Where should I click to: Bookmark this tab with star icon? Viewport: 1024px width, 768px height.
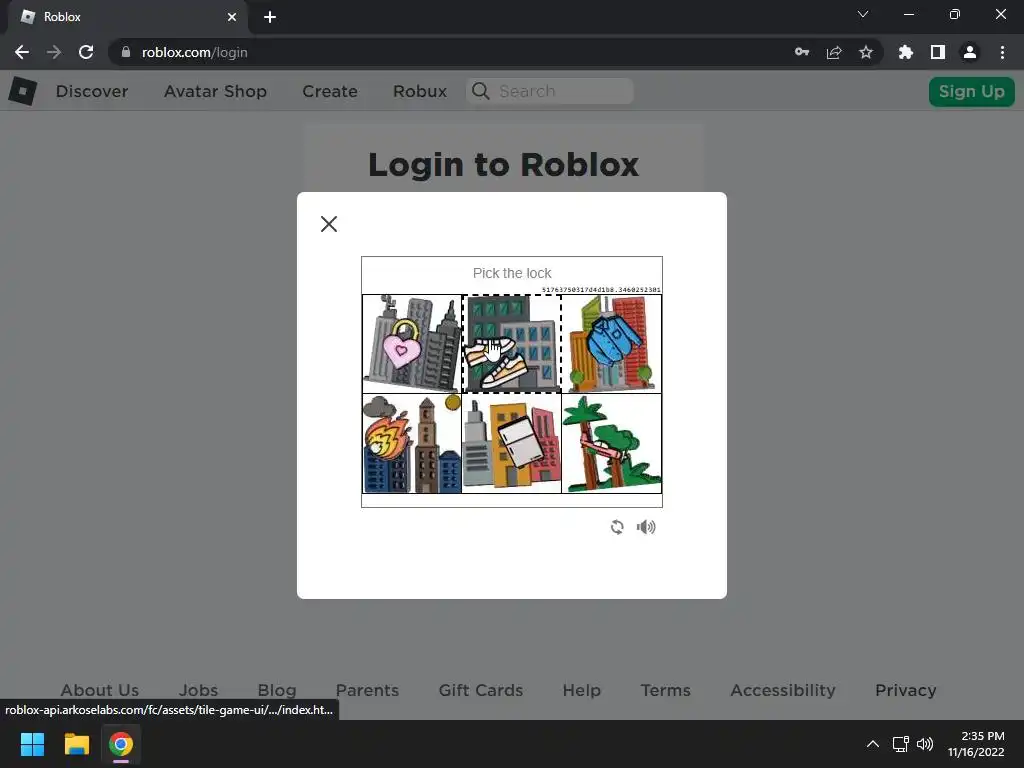tap(866, 52)
